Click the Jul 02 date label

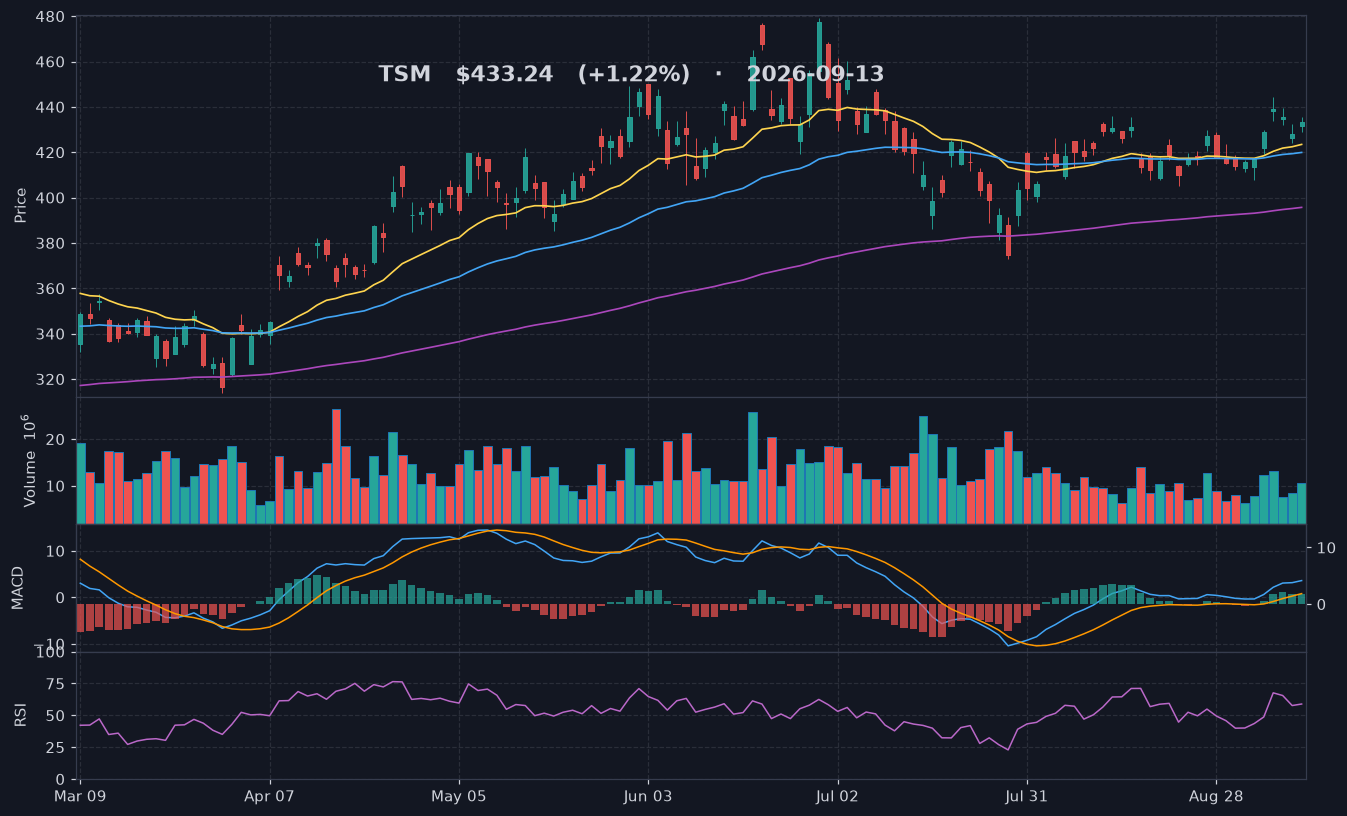click(x=837, y=797)
